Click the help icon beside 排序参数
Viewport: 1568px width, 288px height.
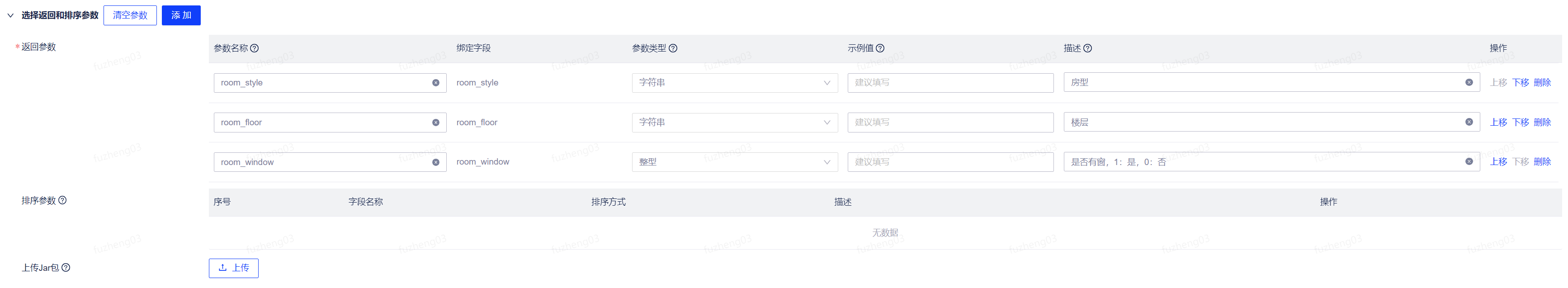pos(62,200)
